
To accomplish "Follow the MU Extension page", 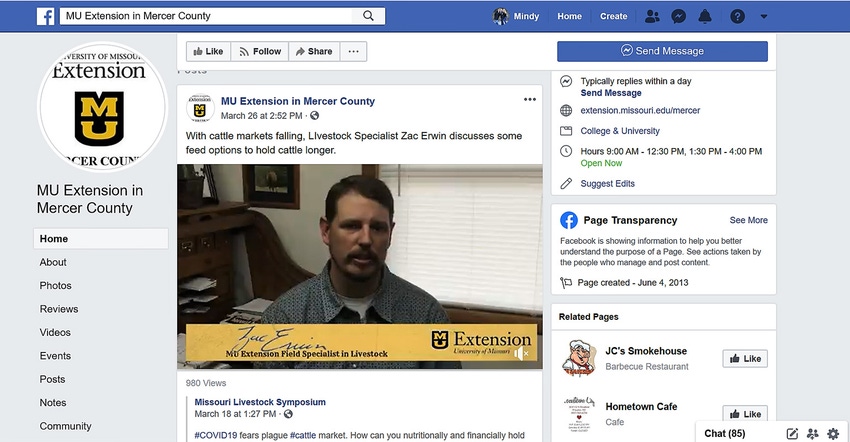I will point(260,52).
